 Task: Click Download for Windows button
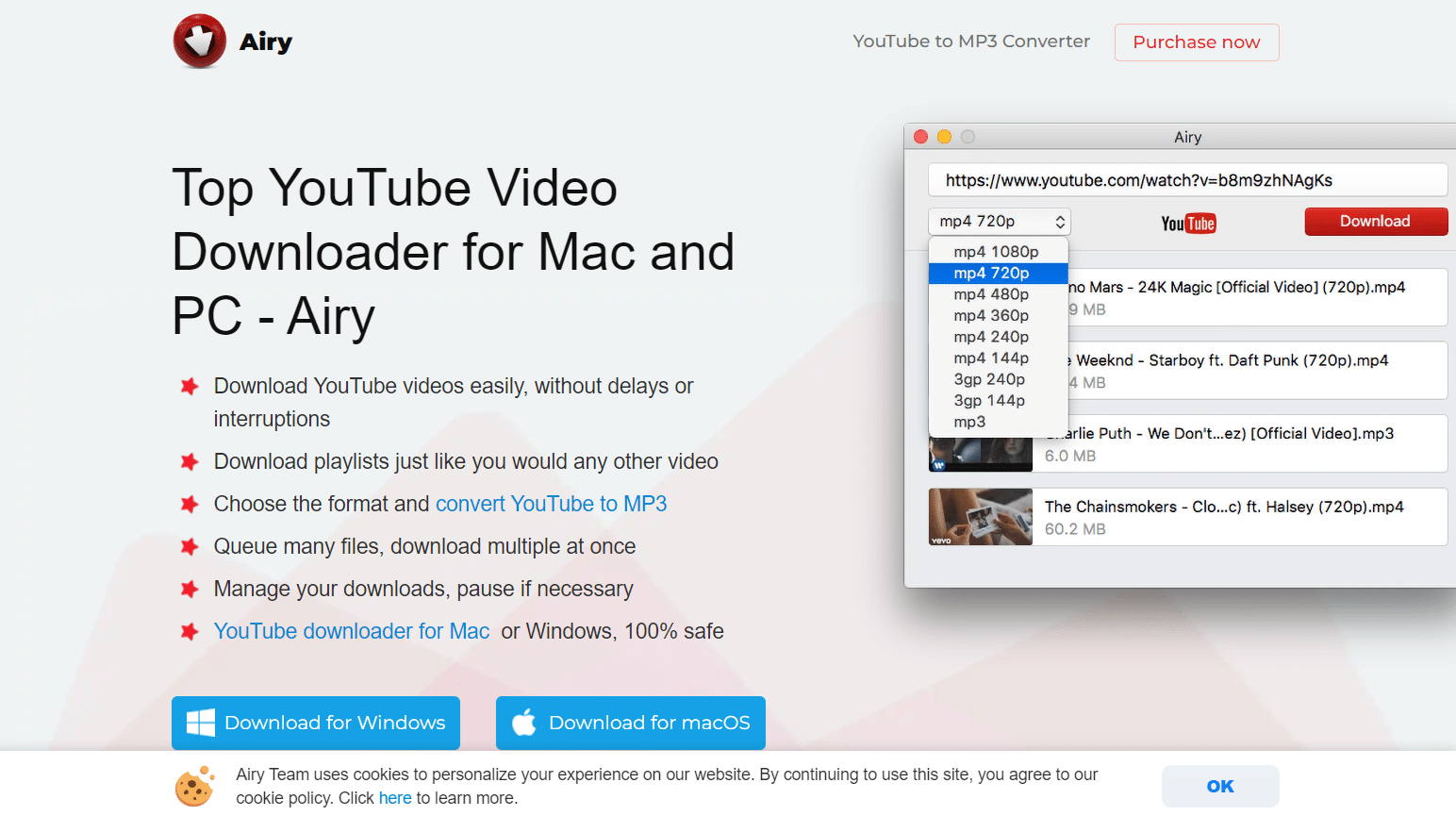pyautogui.click(x=316, y=723)
